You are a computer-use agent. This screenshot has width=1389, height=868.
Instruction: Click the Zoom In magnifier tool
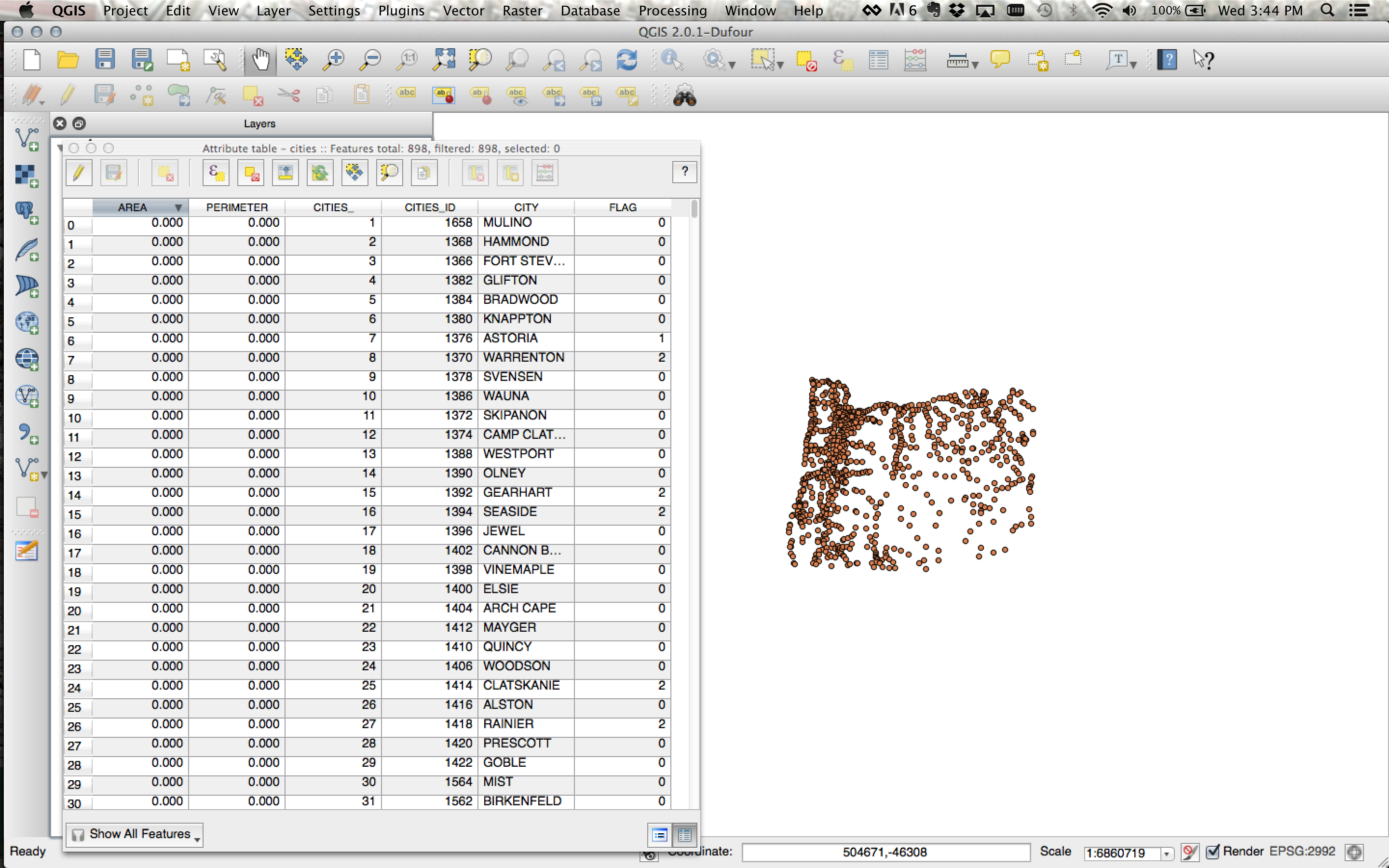click(x=333, y=60)
